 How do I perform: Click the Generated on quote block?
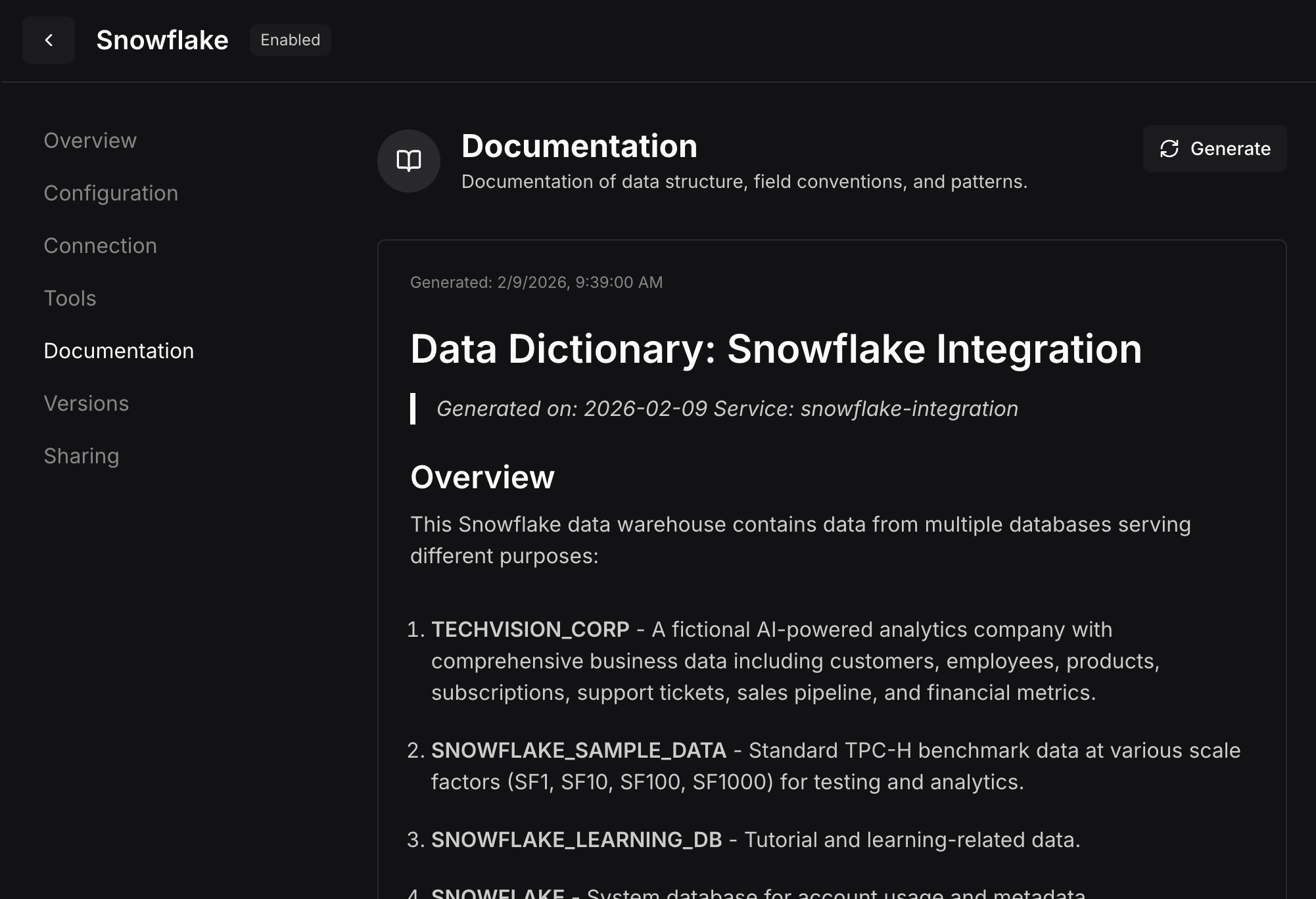[x=726, y=409]
